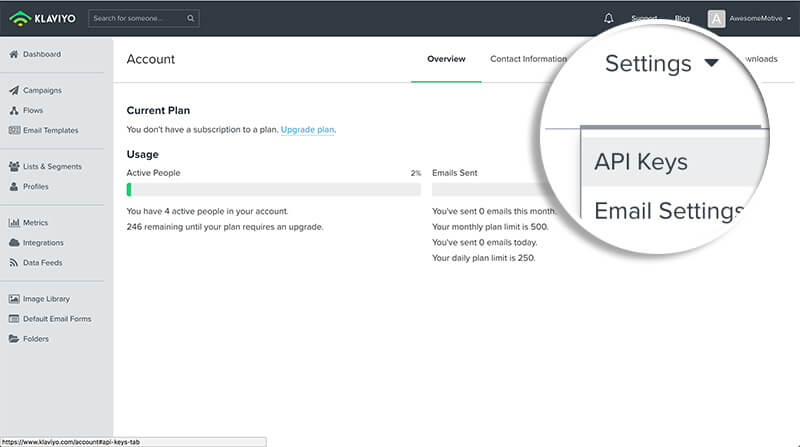
Task: Choose Email Settings menu item
Action: pos(669,211)
